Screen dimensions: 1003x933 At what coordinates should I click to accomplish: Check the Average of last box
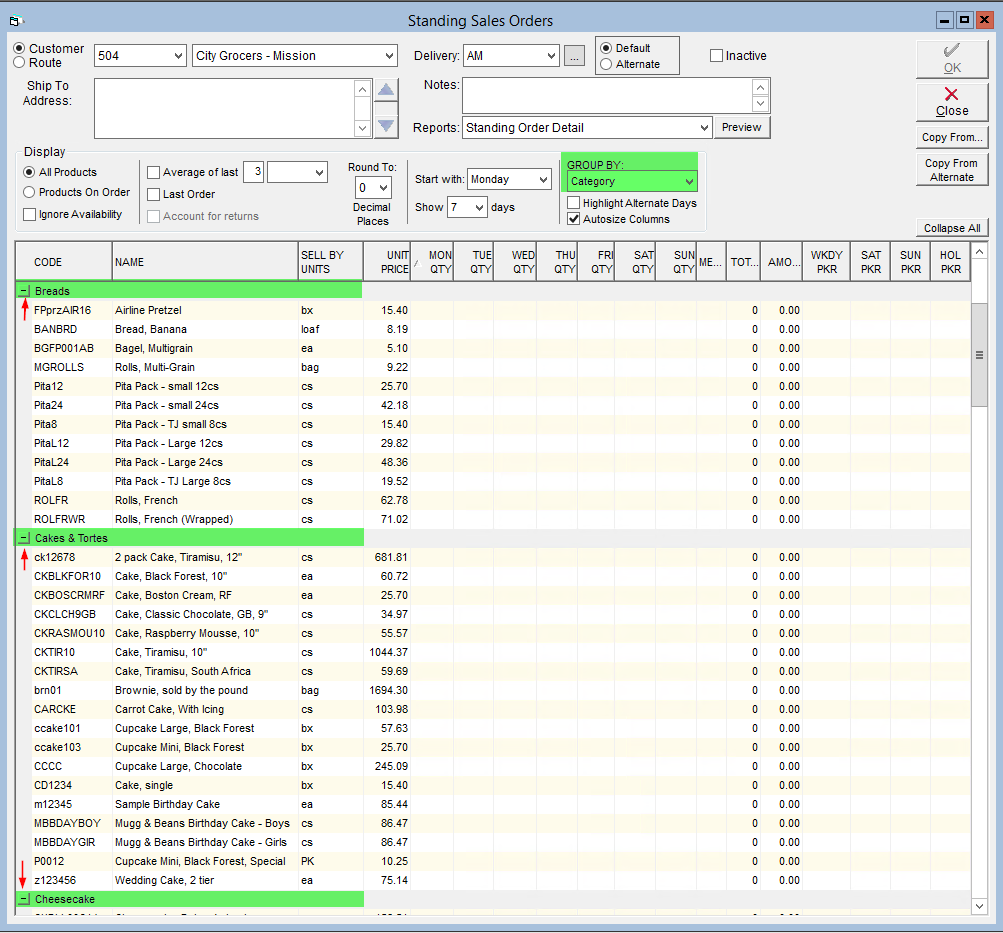point(154,173)
